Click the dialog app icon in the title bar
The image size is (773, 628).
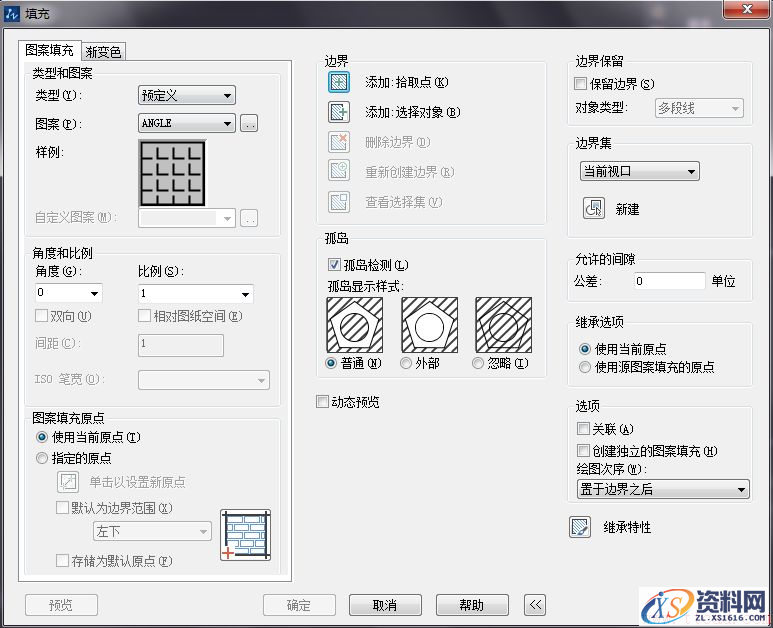pos(12,13)
